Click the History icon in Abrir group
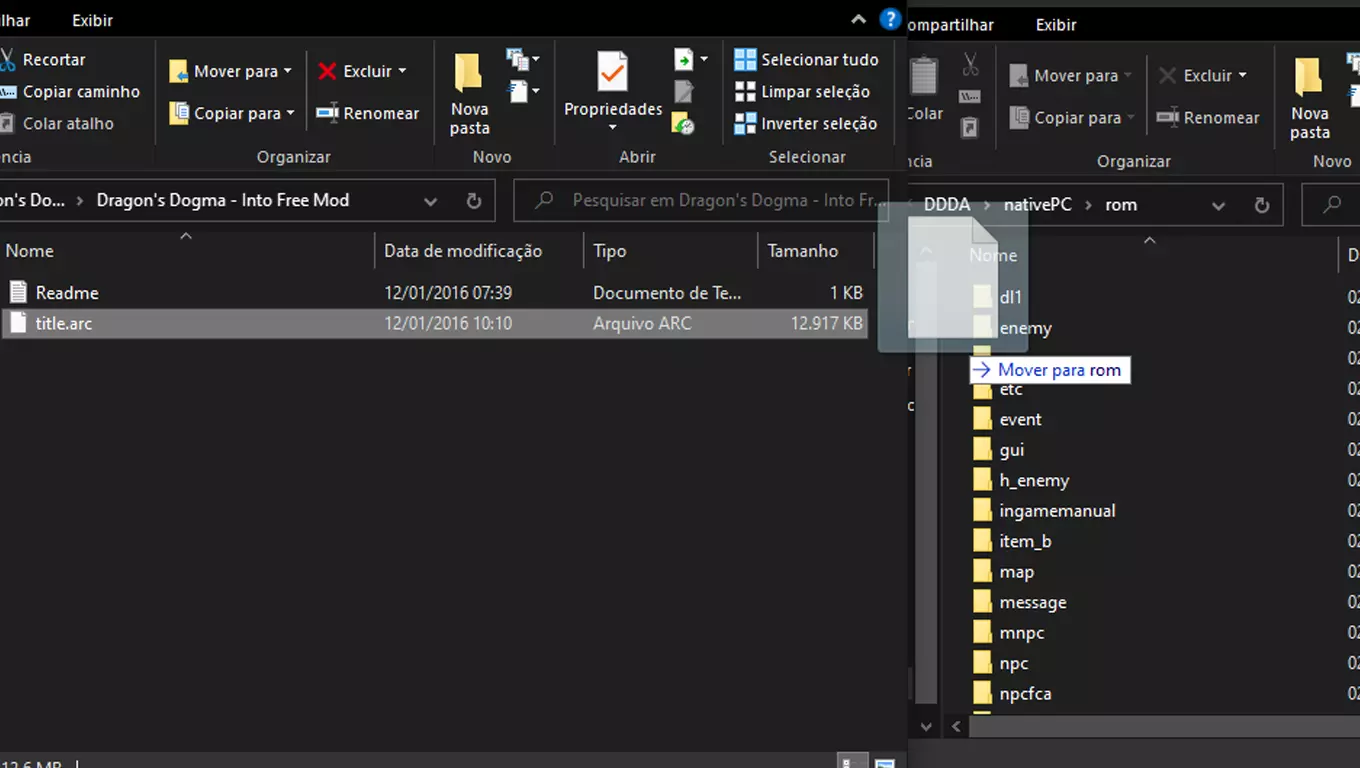This screenshot has width=1360, height=768. pos(684,124)
